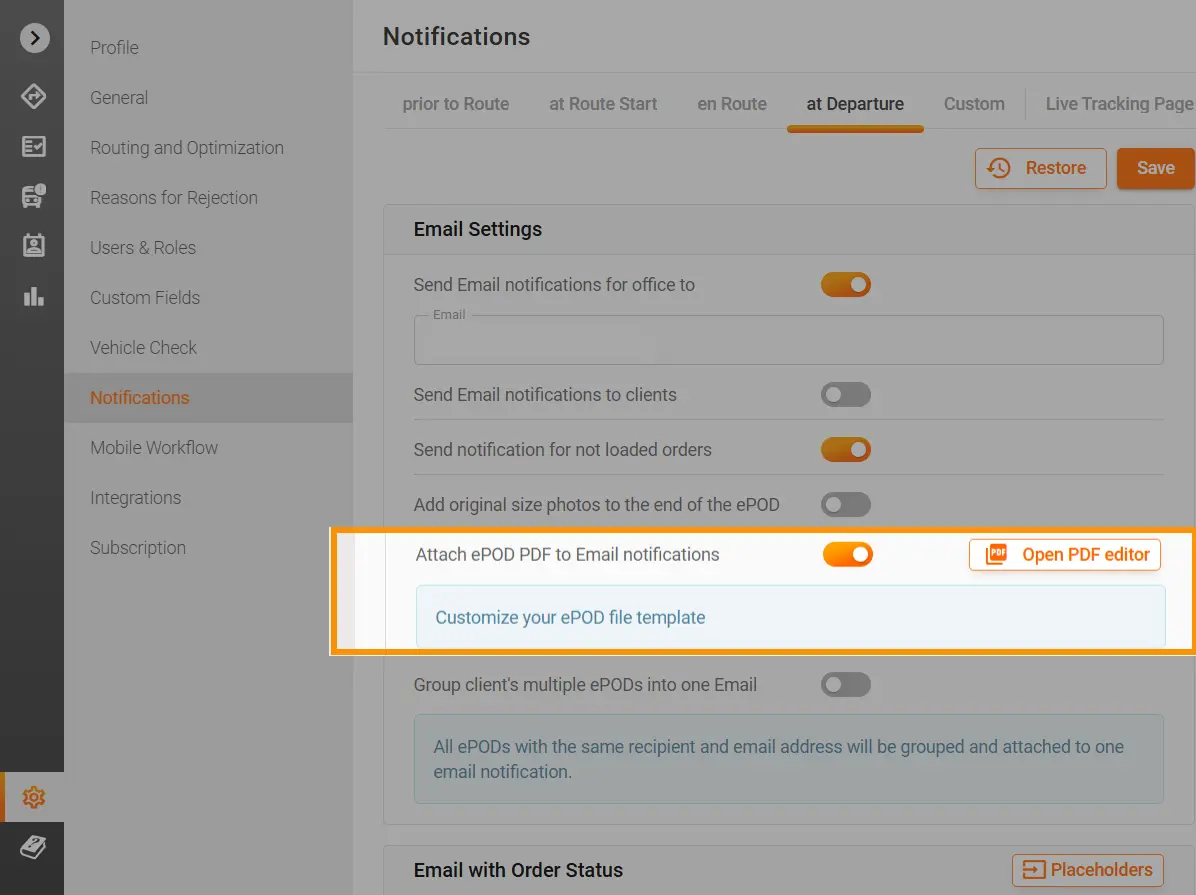This screenshot has height=895, width=1196.
Task: Open the Live Tracking Page tab
Action: pos(1119,104)
